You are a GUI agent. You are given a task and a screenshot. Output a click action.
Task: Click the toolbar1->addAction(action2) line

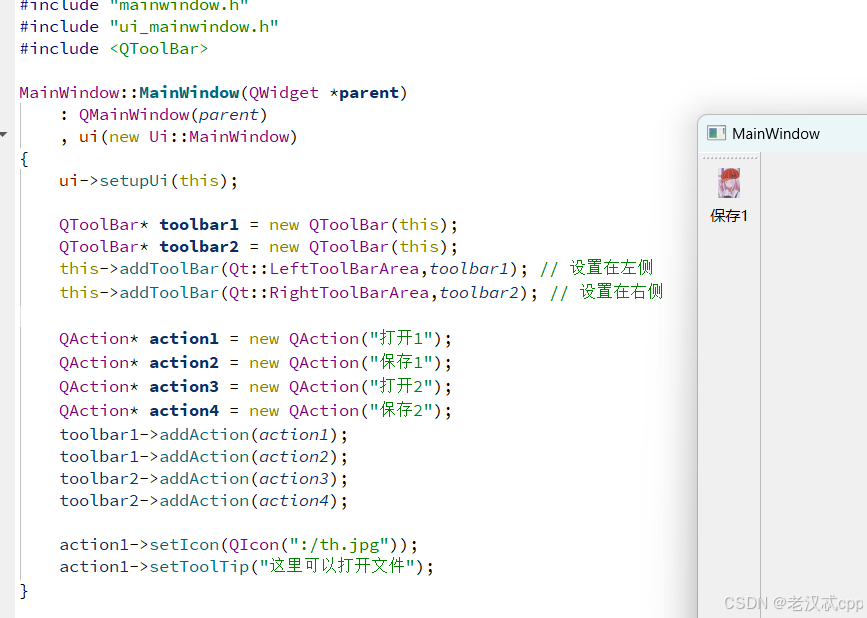[x=203, y=457]
